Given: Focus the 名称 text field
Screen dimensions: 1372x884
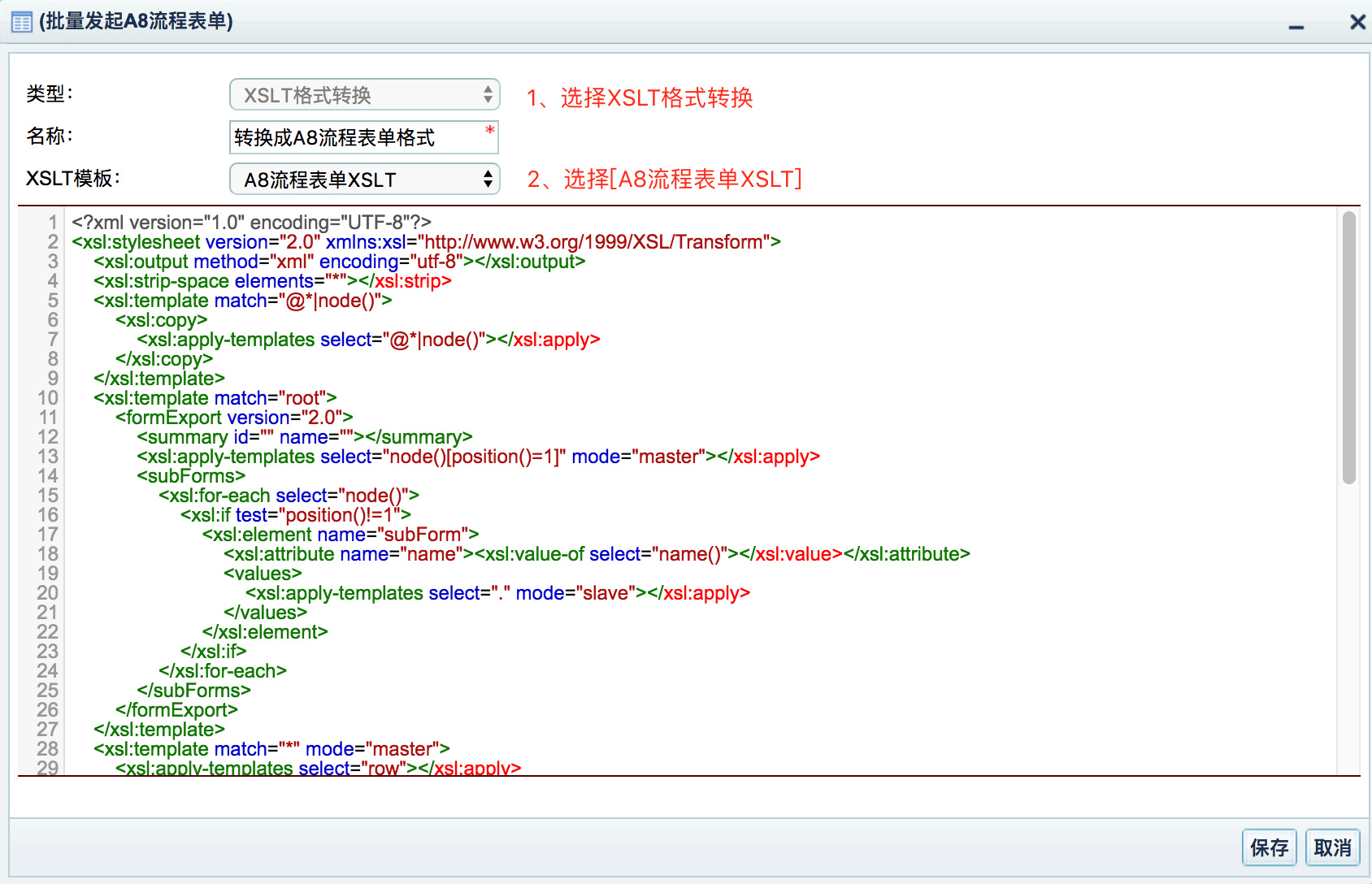Looking at the screenshot, I should (x=358, y=137).
